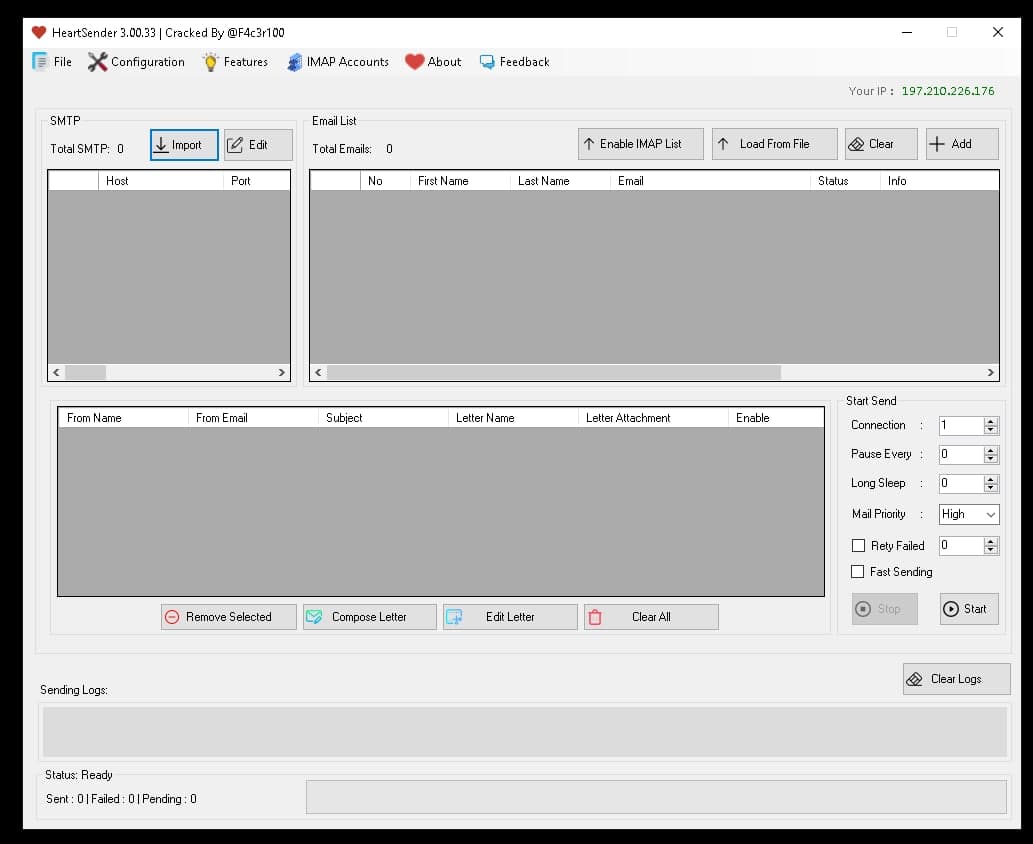
Task: Open the Compose Letter editor
Action: tap(313, 617)
